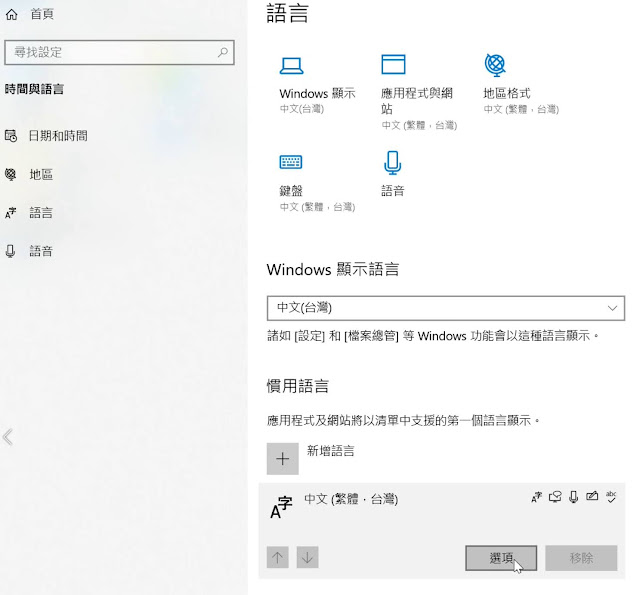Viewport: 640px width, 595px height.
Task: Open 語音 in the sidebar
Action: (41, 251)
